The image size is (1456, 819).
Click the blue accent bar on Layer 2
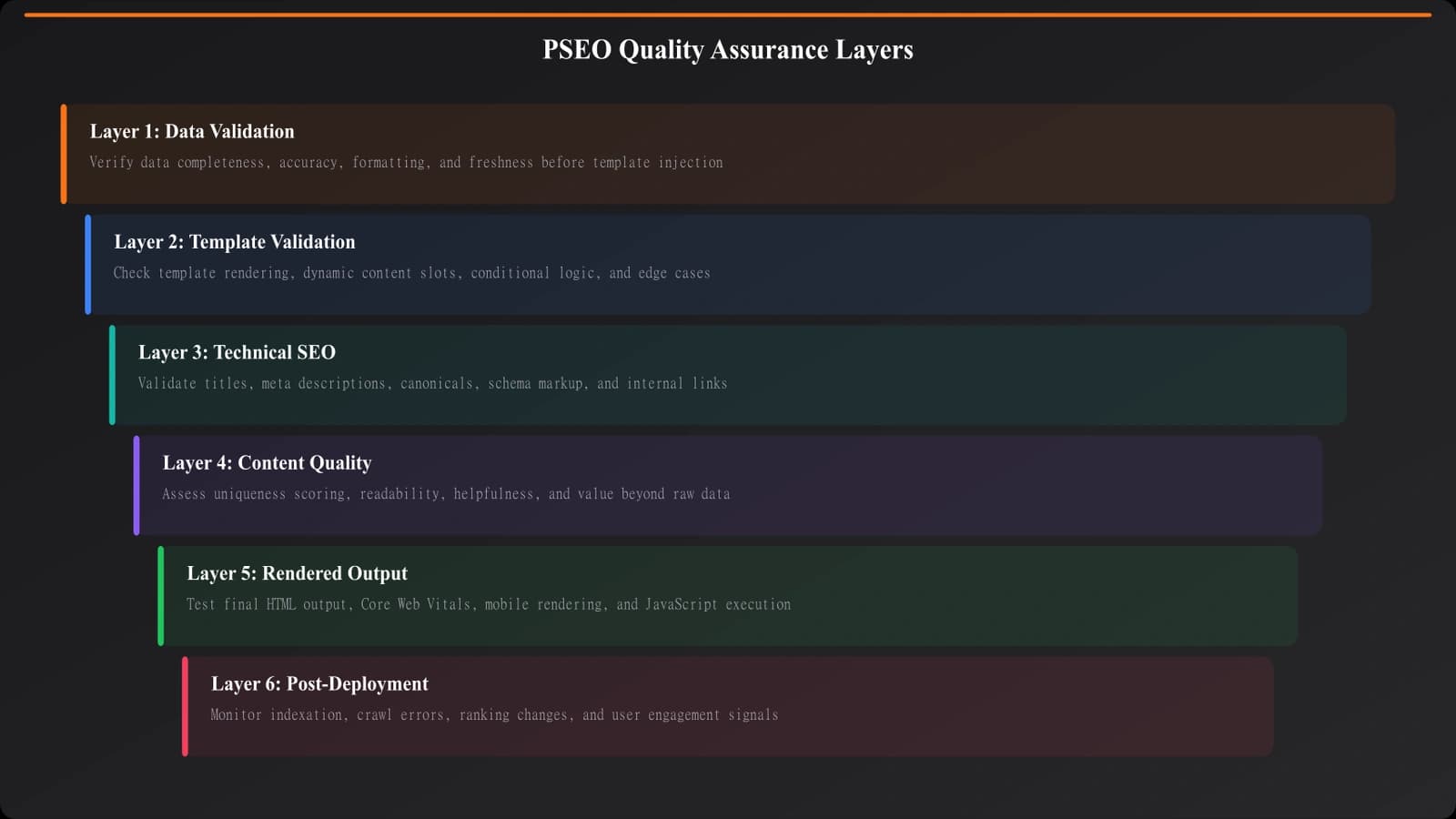tap(87, 263)
